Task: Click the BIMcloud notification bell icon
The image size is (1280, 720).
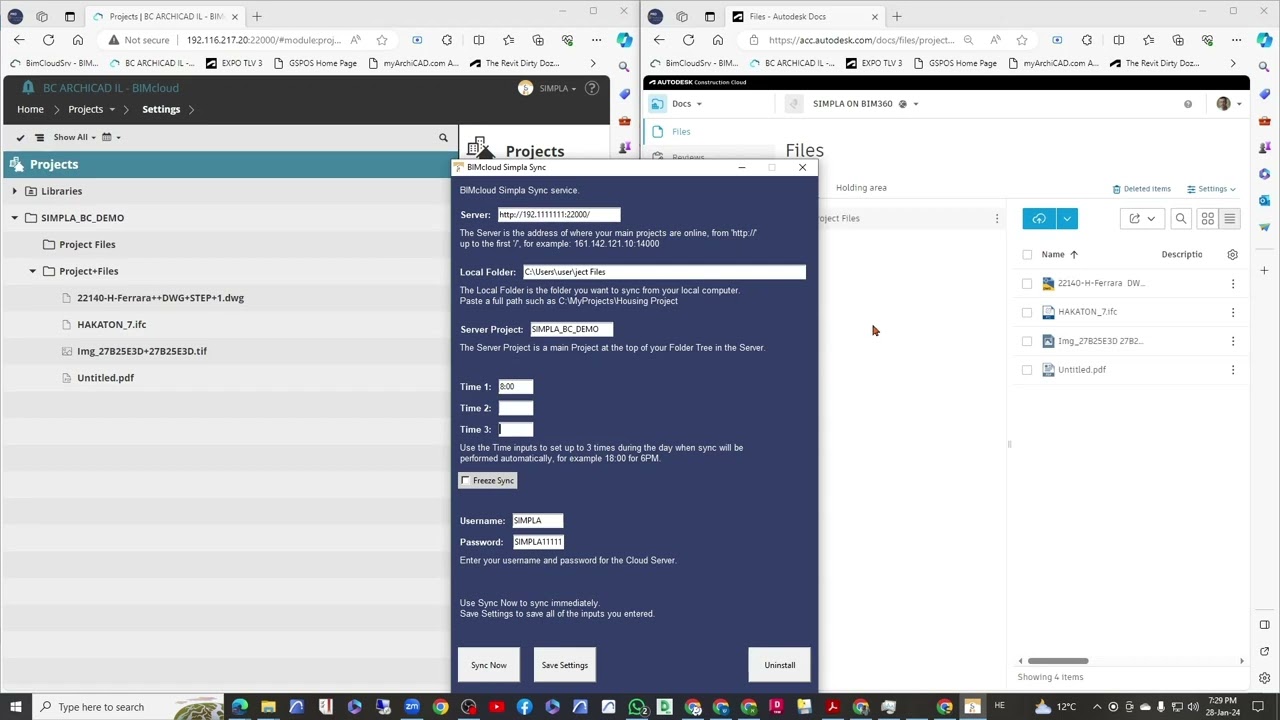Action: pyautogui.click(x=28, y=88)
